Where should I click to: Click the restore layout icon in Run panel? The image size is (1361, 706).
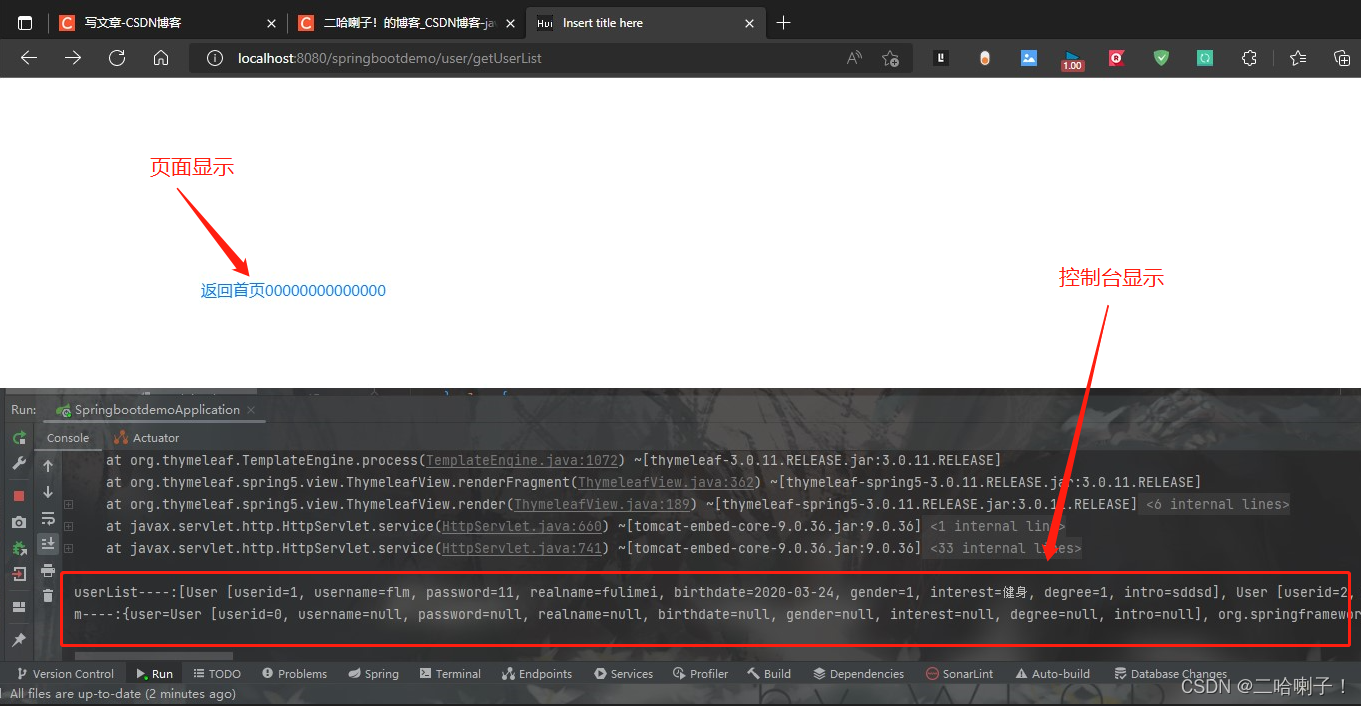pyautogui.click(x=19, y=607)
